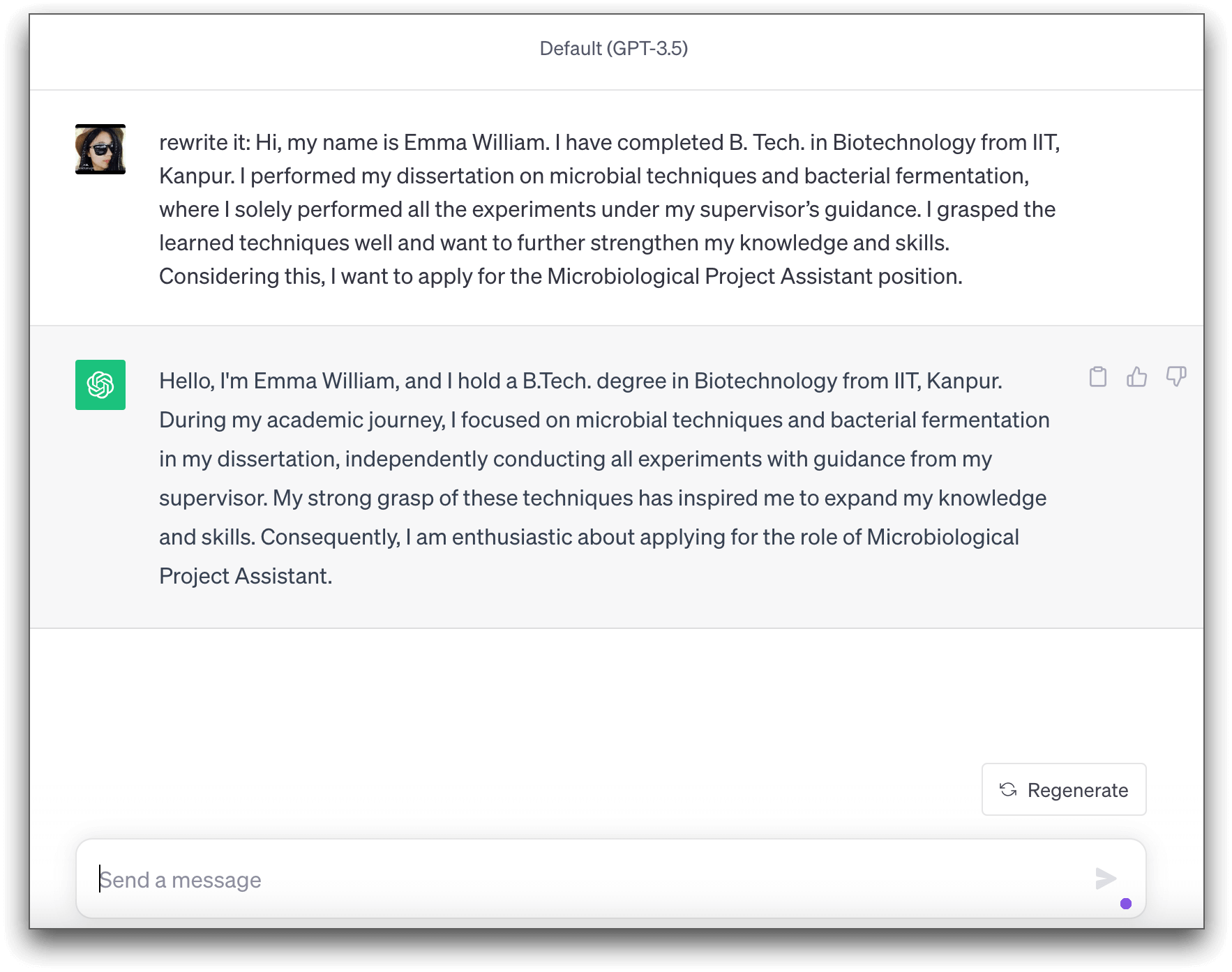Mark the response with thumbs down
Screen dimensions: 1232x972
[x=1176, y=377]
